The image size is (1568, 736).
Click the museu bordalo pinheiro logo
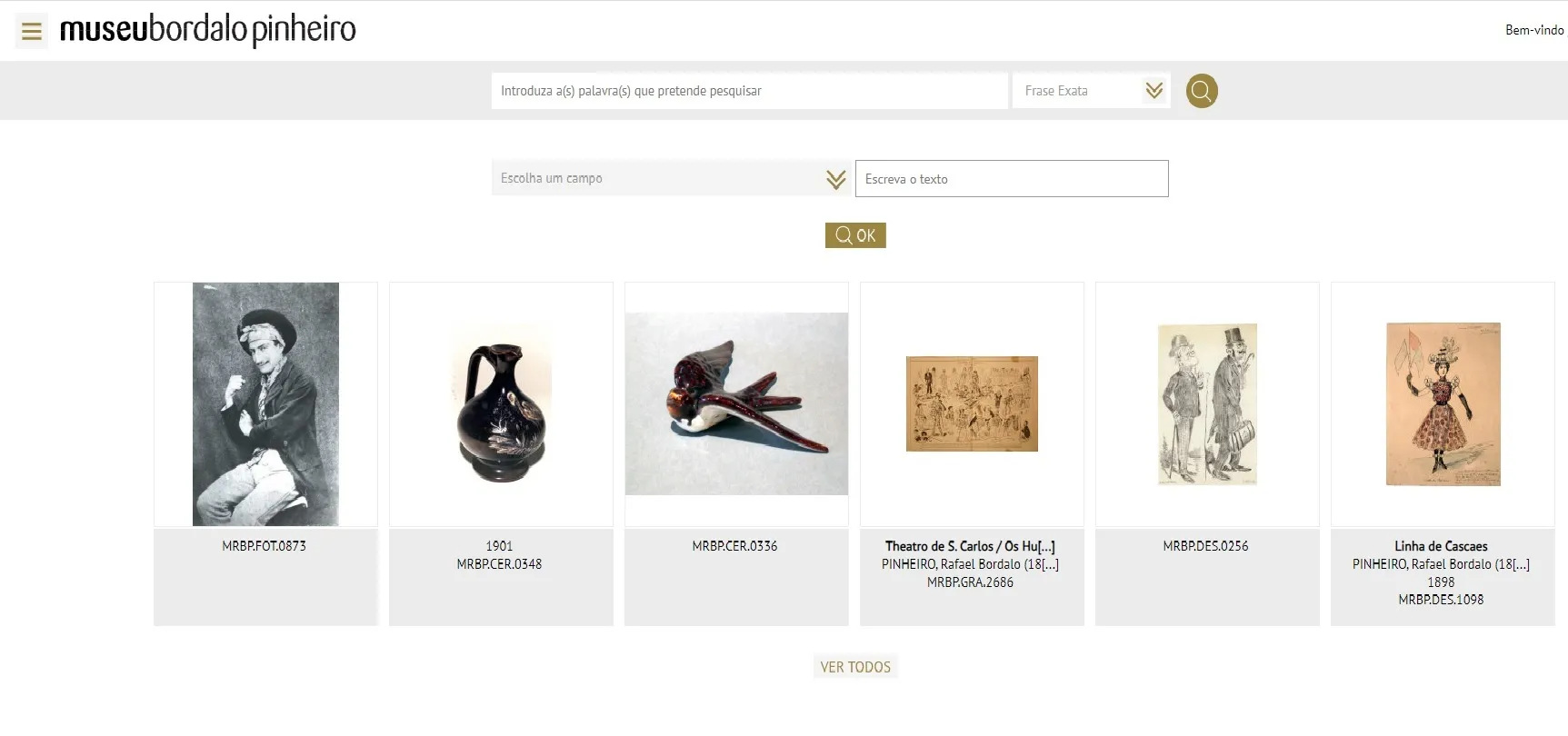pos(208,30)
